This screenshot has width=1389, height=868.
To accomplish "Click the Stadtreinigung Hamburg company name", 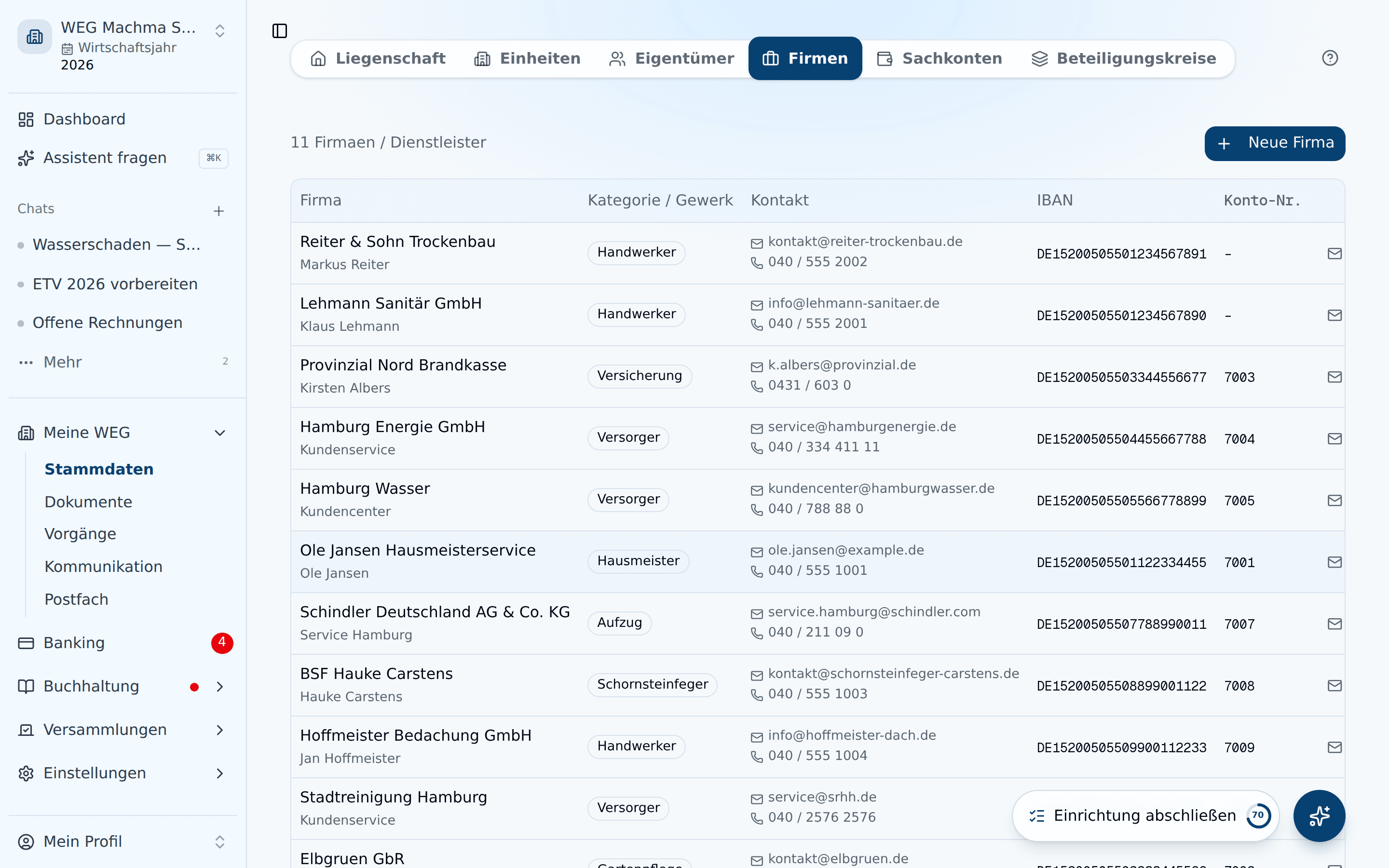I will tap(393, 798).
